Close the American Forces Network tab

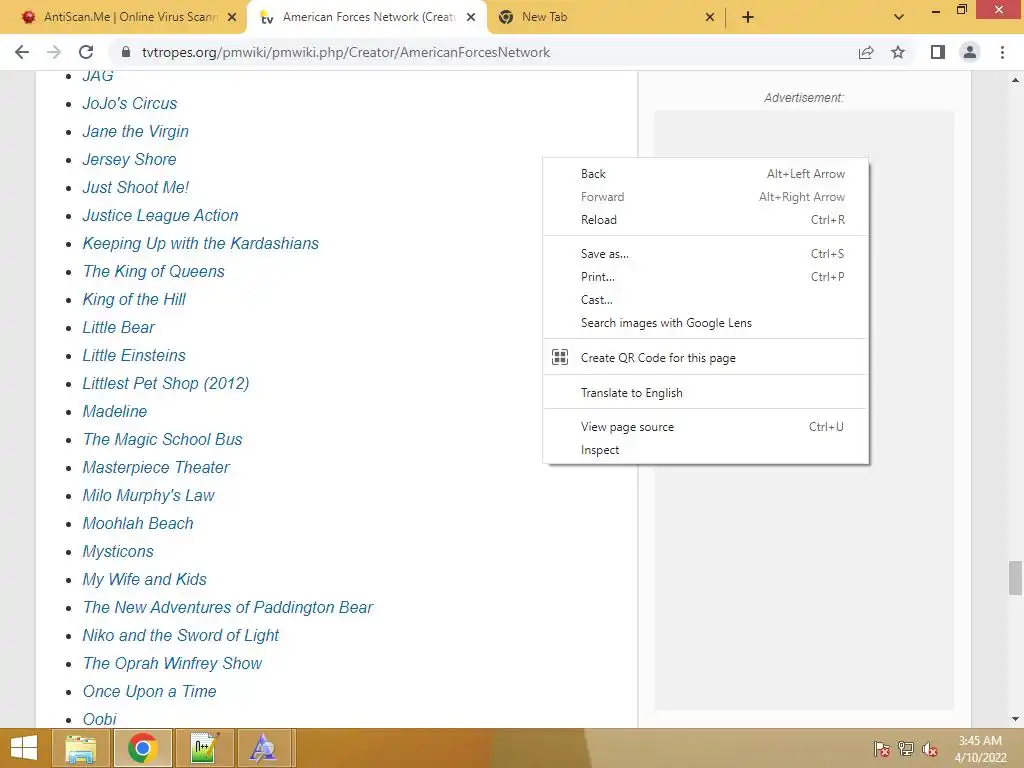coord(471,17)
